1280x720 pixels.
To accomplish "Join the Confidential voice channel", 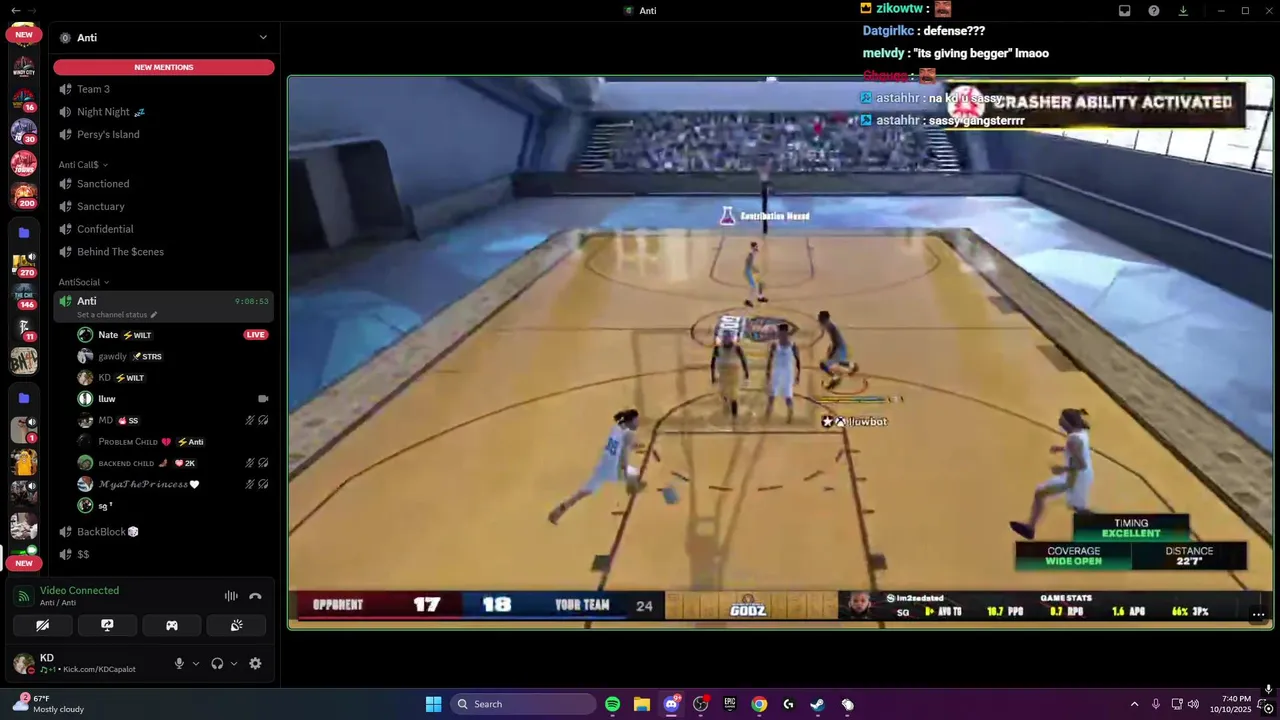I will 164,229.
